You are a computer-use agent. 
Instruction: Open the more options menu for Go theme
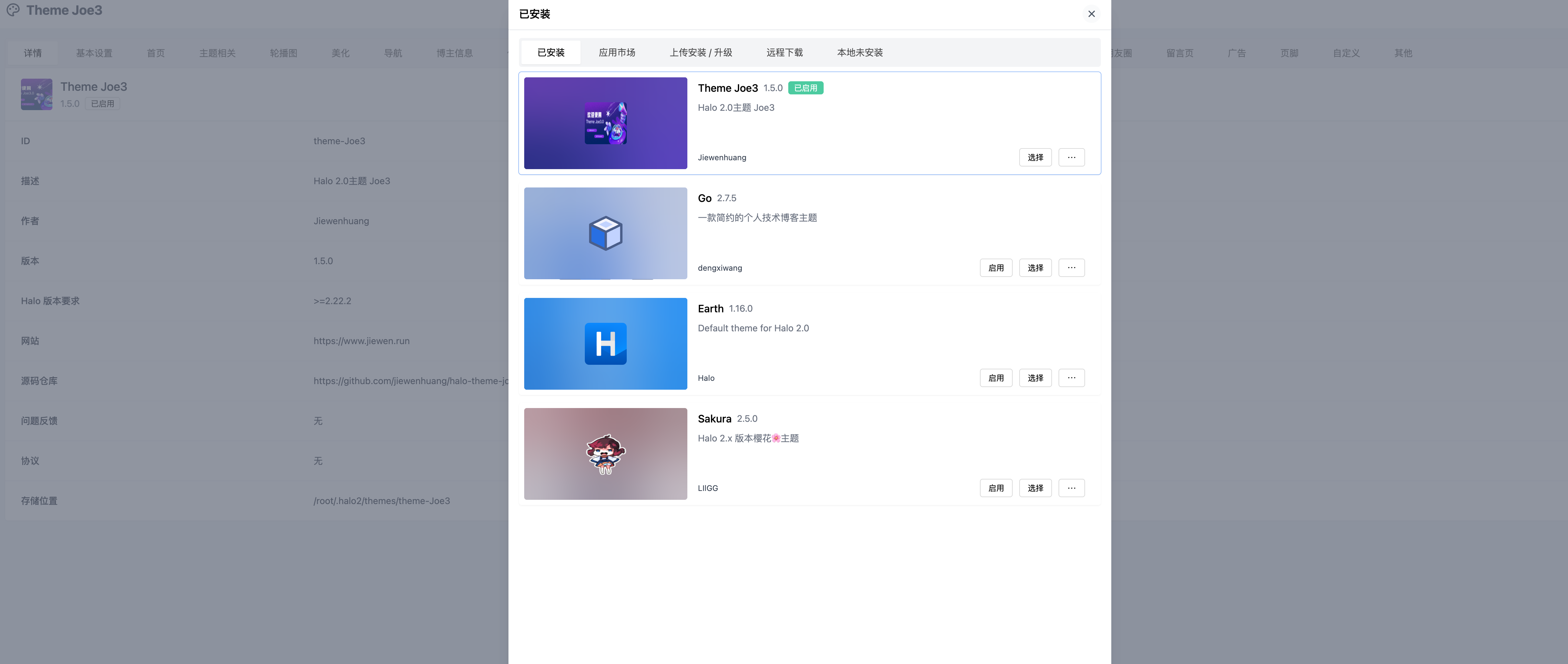(1071, 267)
